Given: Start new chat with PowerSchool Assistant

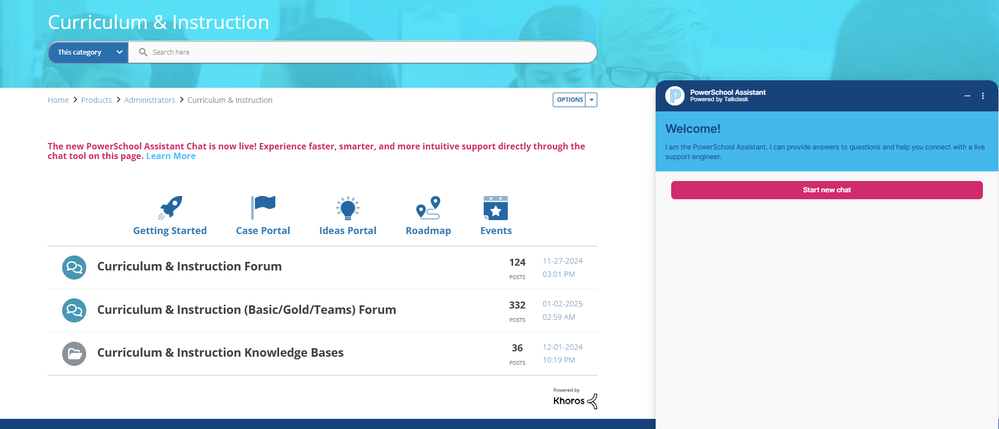Looking at the screenshot, I should pos(826,190).
